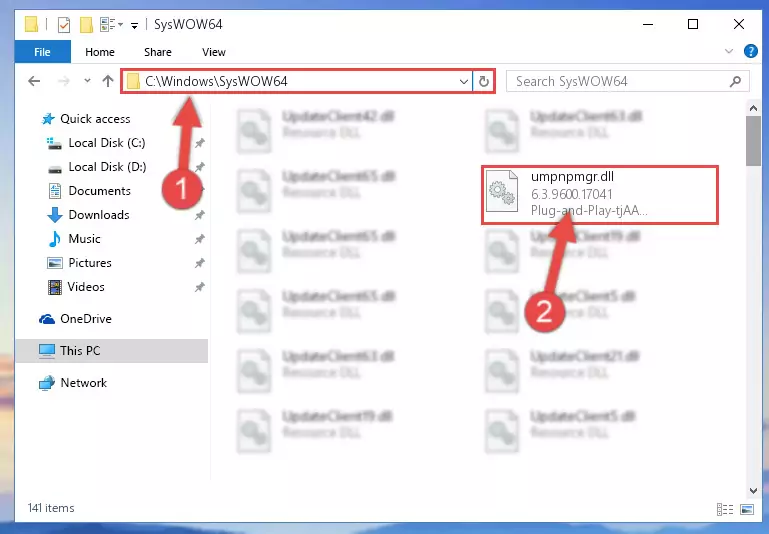Click the Downloads blue arrow icon
769x534 pixels.
(55, 215)
